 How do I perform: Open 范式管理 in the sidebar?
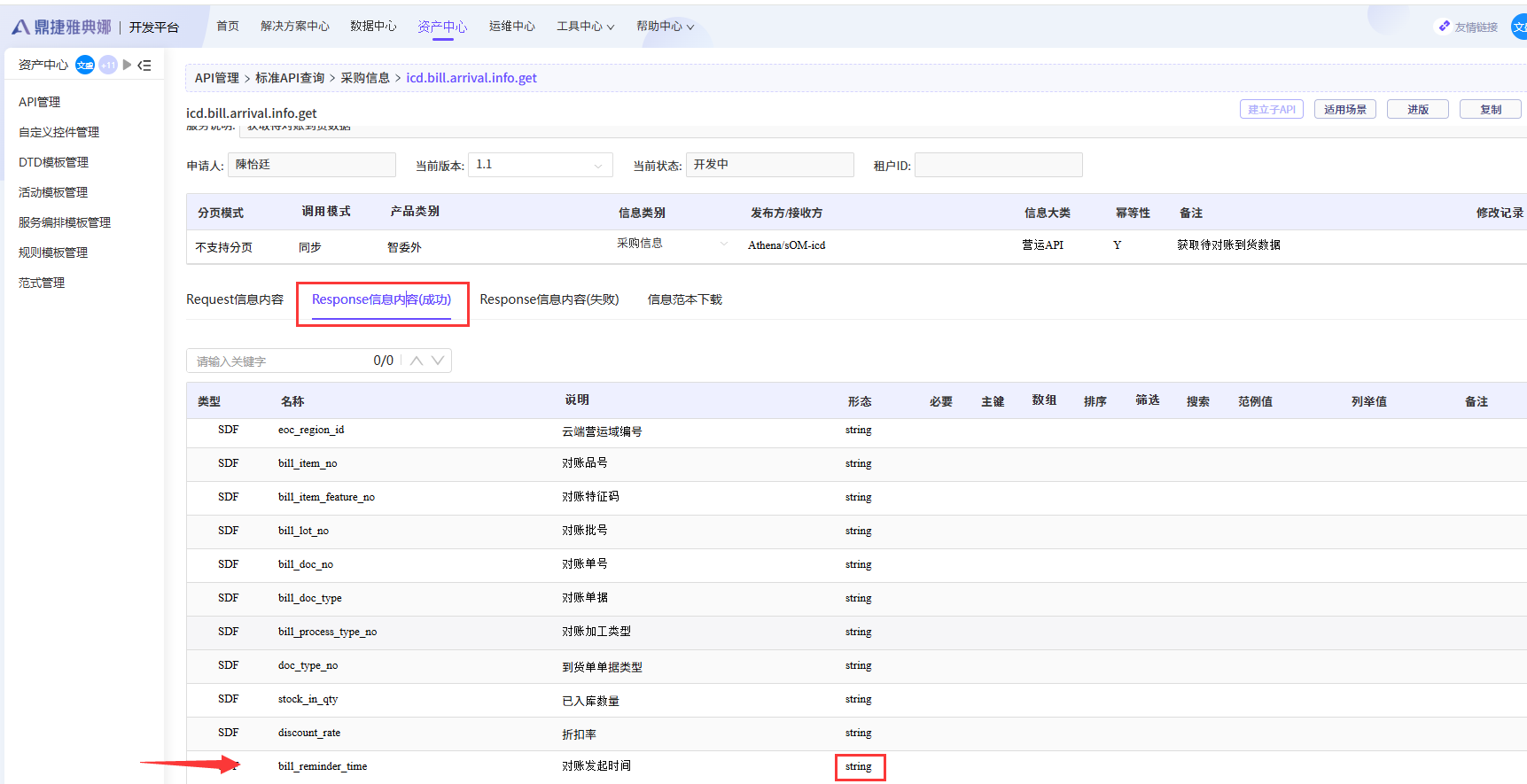(x=42, y=283)
